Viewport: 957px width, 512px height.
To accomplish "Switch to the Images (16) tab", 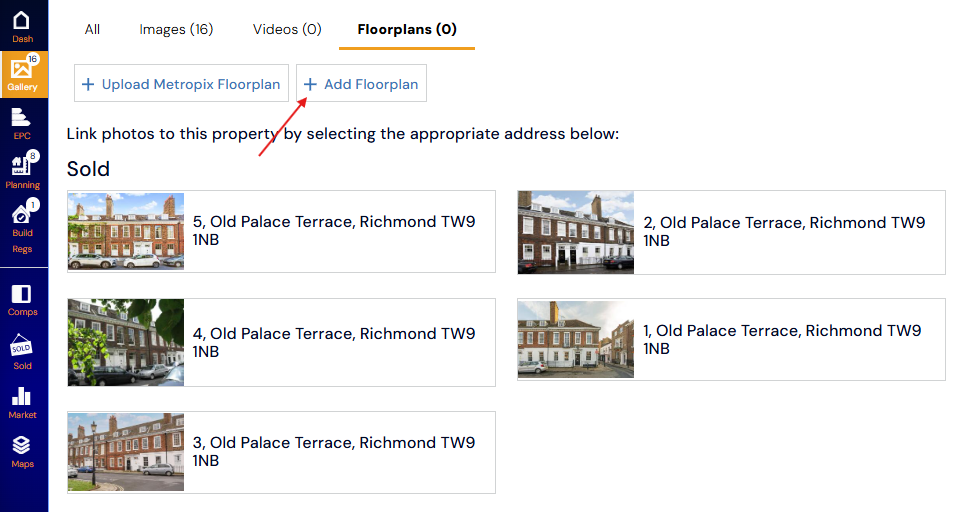I will click(176, 29).
